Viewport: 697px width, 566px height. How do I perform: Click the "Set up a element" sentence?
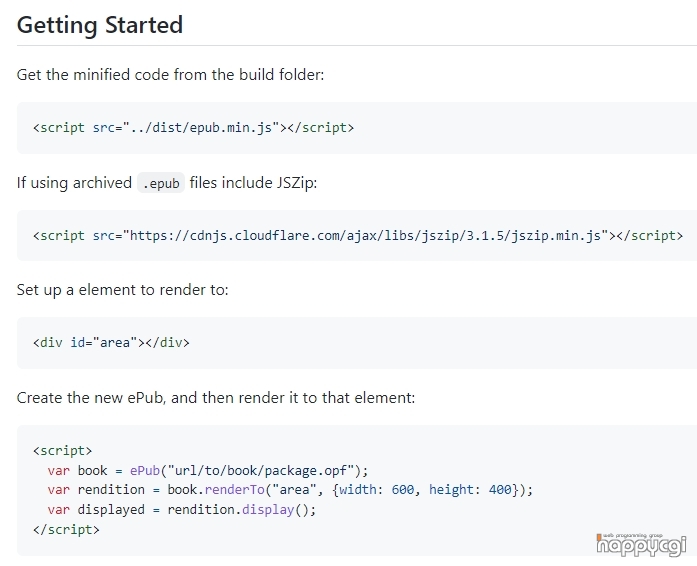point(123,290)
